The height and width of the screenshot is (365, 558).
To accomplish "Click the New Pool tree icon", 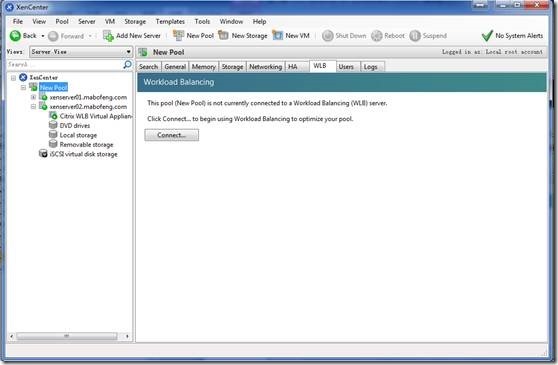I will 33,87.
